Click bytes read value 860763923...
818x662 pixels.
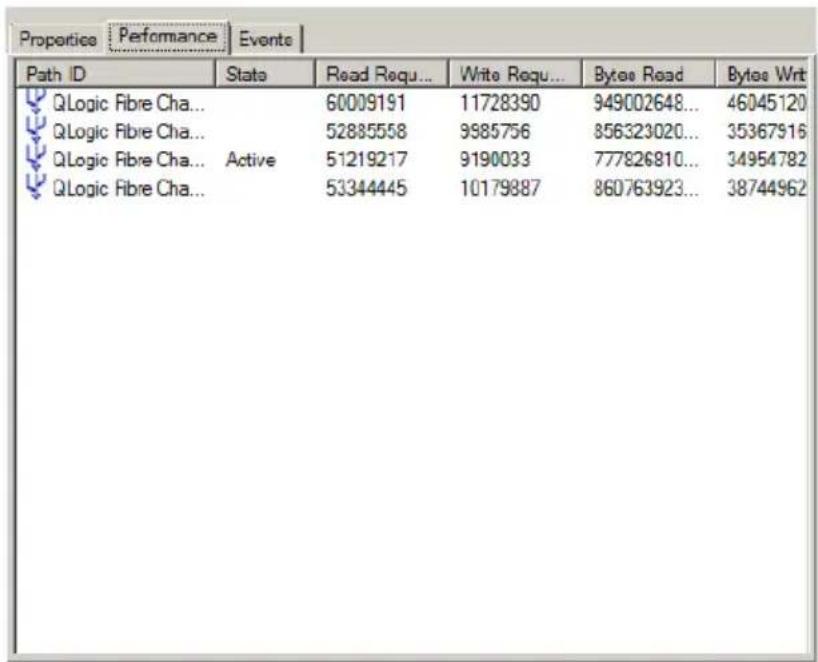tap(646, 188)
